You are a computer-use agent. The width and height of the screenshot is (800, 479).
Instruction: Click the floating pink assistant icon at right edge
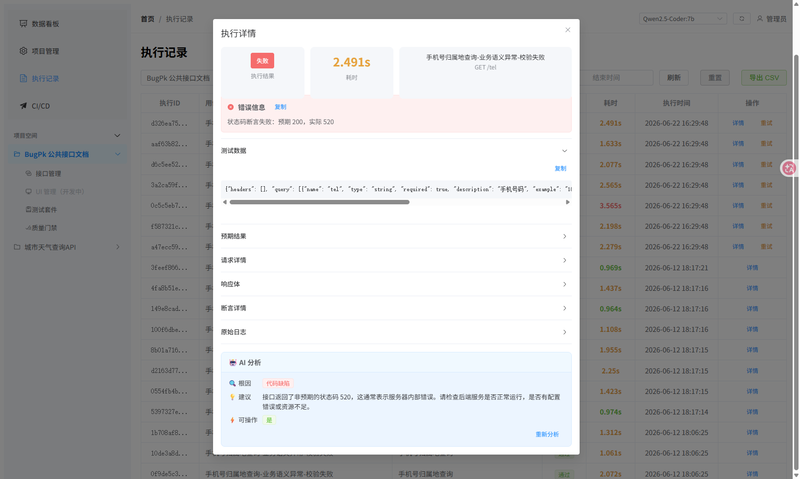coord(789,168)
